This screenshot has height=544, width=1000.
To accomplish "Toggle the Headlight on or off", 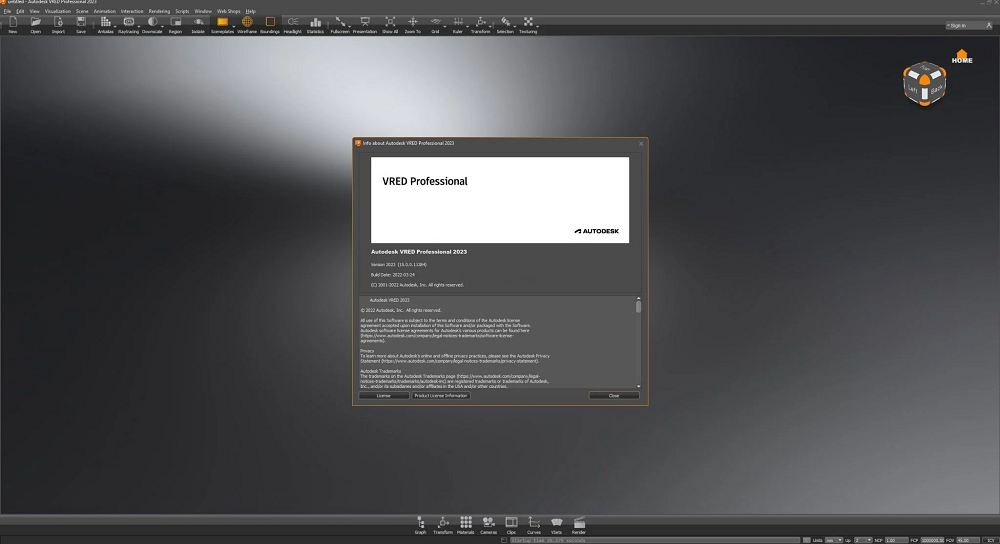I will tap(292, 22).
